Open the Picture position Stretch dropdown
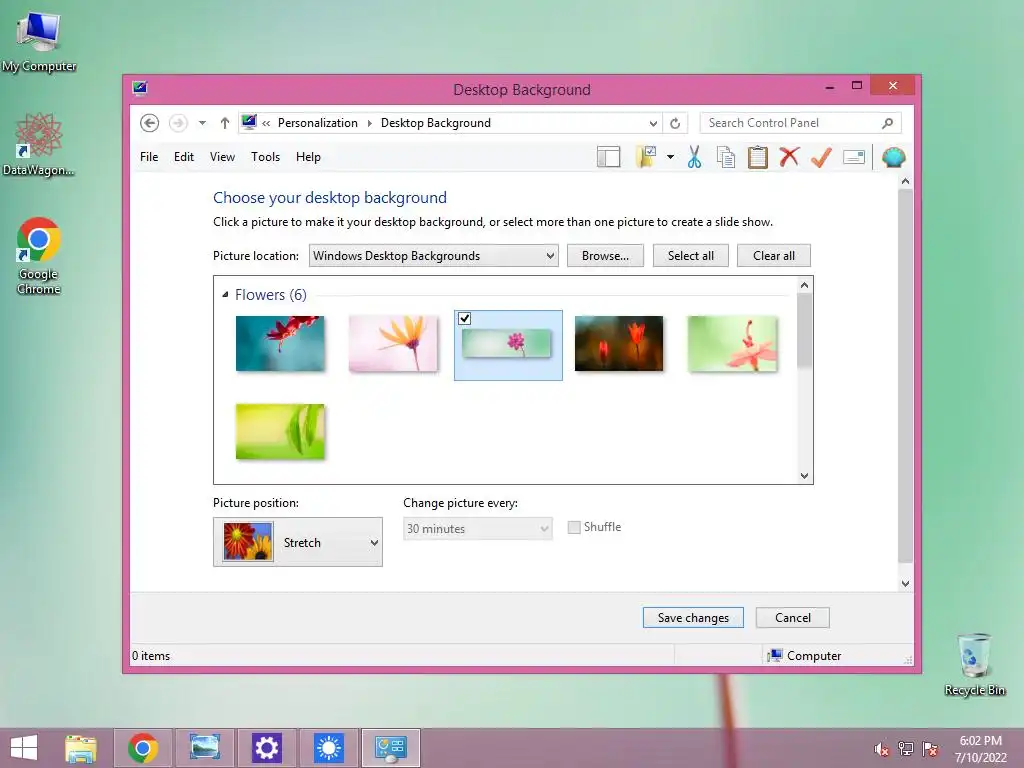Viewport: 1024px width, 768px height. [298, 542]
